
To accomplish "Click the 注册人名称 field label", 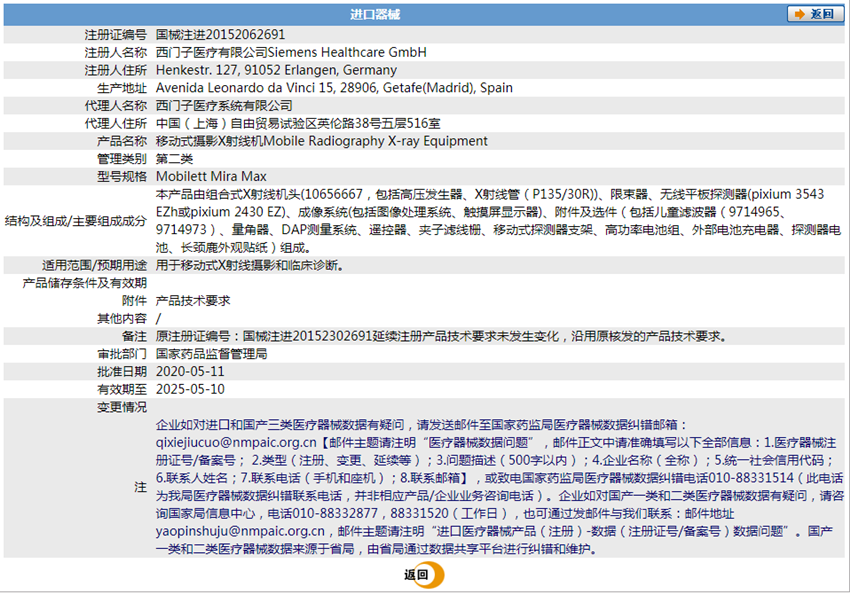I will pyautogui.click(x=115, y=53).
